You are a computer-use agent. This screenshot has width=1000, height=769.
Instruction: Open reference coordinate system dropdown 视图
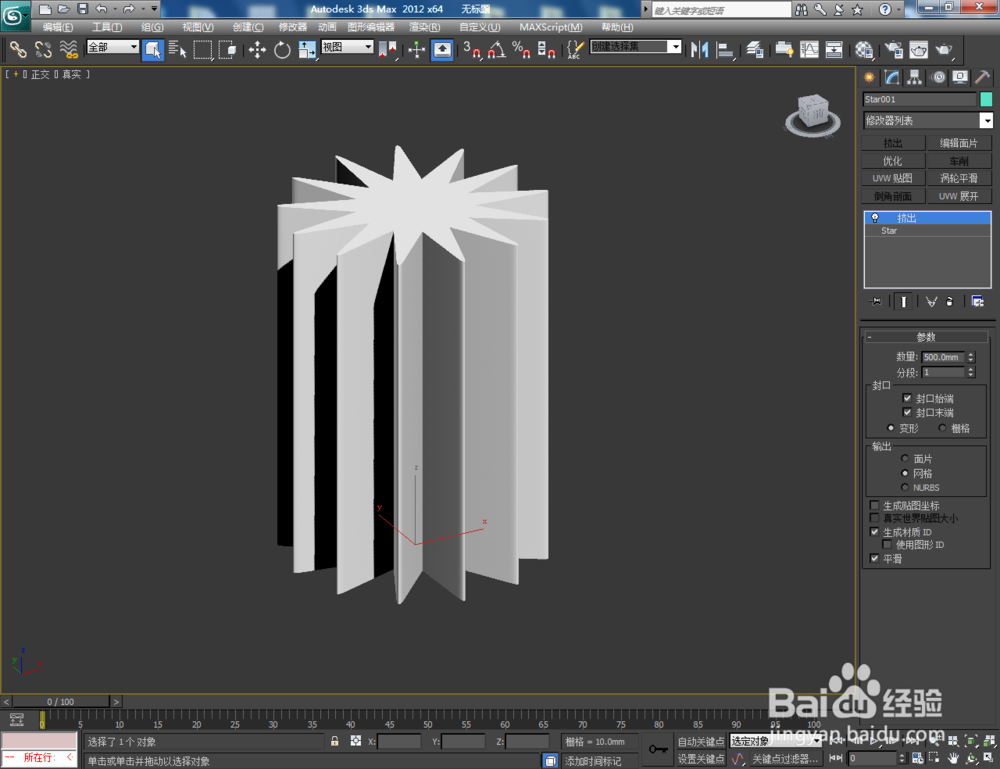pyautogui.click(x=347, y=47)
